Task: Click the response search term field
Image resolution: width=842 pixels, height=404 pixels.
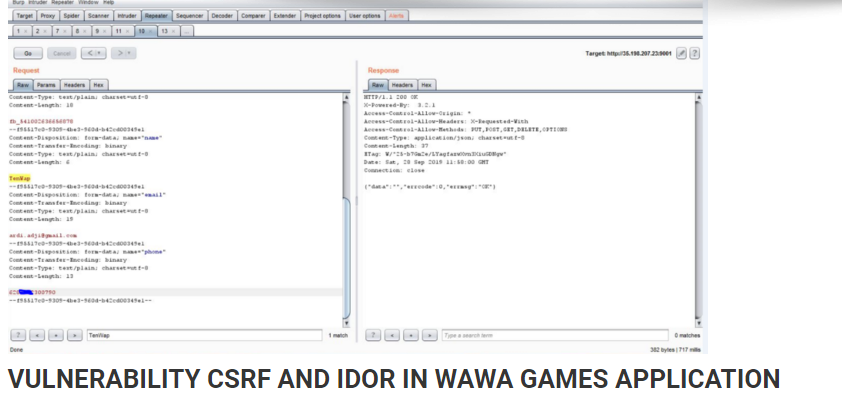Action: pyautogui.click(x=555, y=335)
